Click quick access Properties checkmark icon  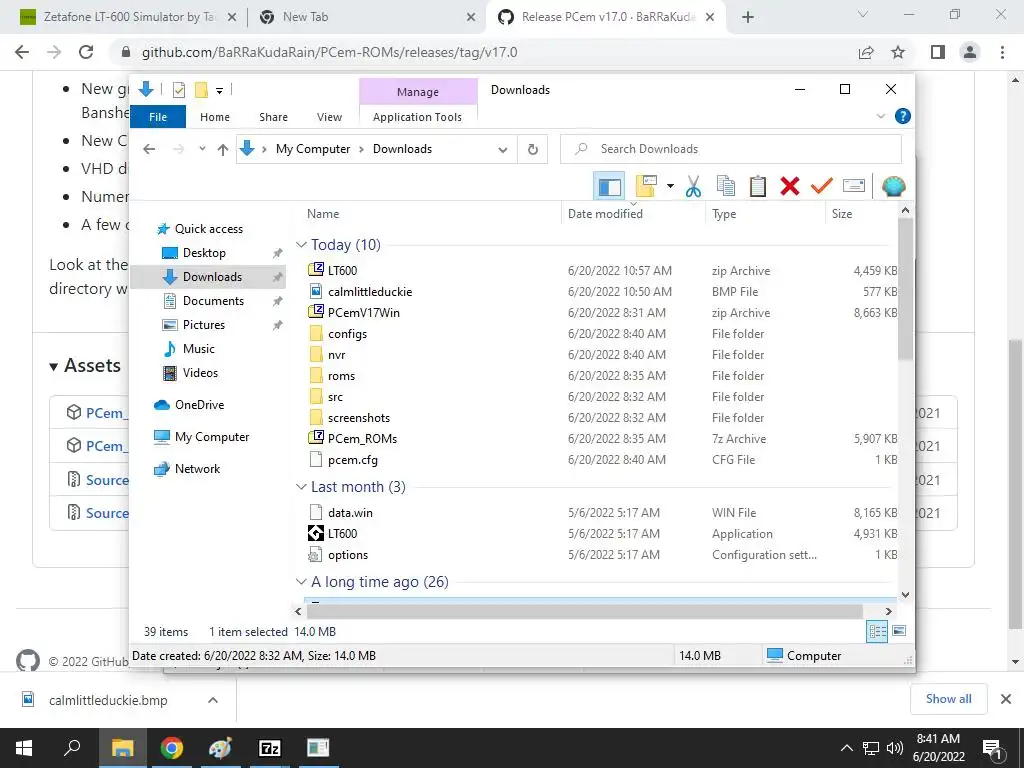pos(178,90)
